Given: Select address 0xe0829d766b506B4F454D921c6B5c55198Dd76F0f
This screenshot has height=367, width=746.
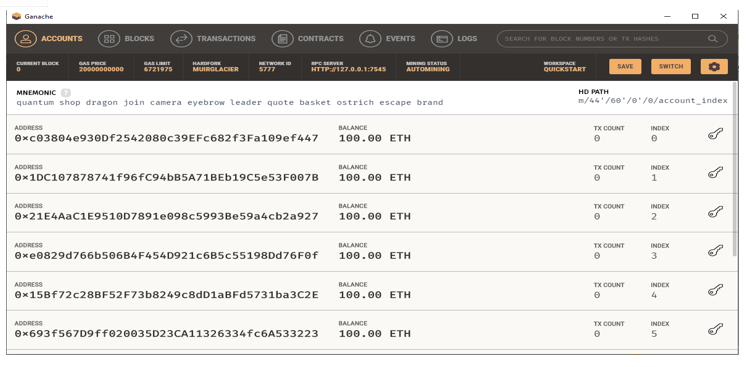Looking at the screenshot, I should click(166, 256).
